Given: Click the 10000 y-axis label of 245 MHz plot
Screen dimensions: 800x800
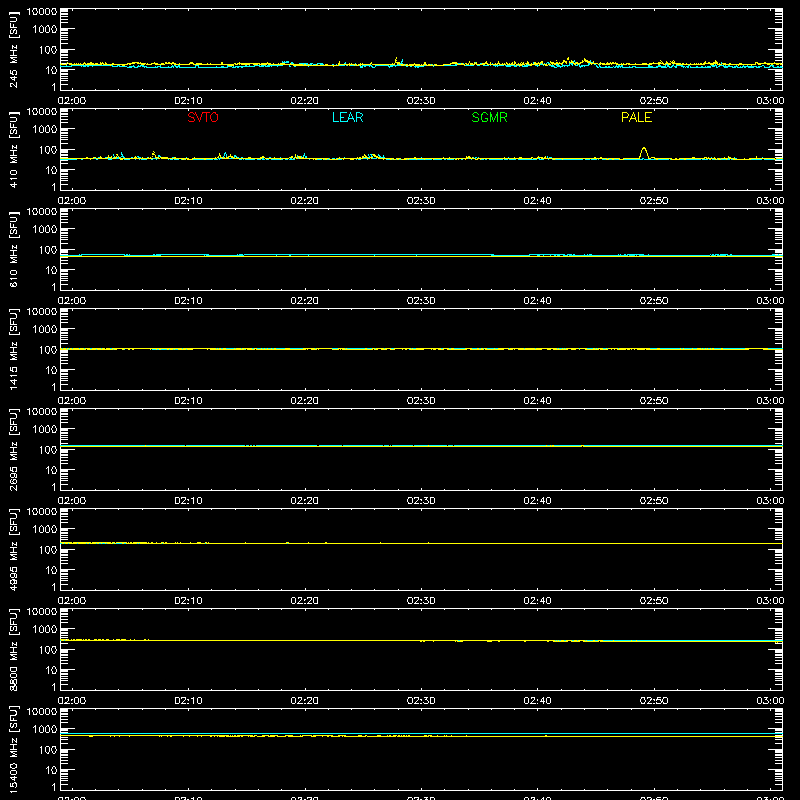Looking at the screenshot, I should 42,12.
